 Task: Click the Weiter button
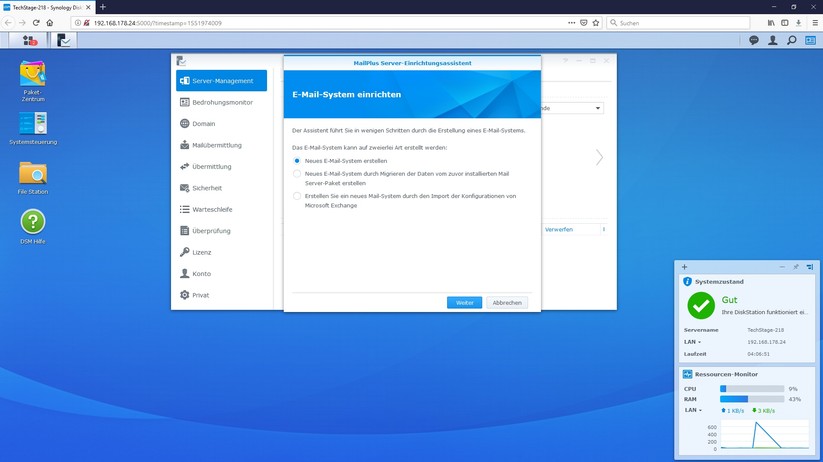pos(464,302)
